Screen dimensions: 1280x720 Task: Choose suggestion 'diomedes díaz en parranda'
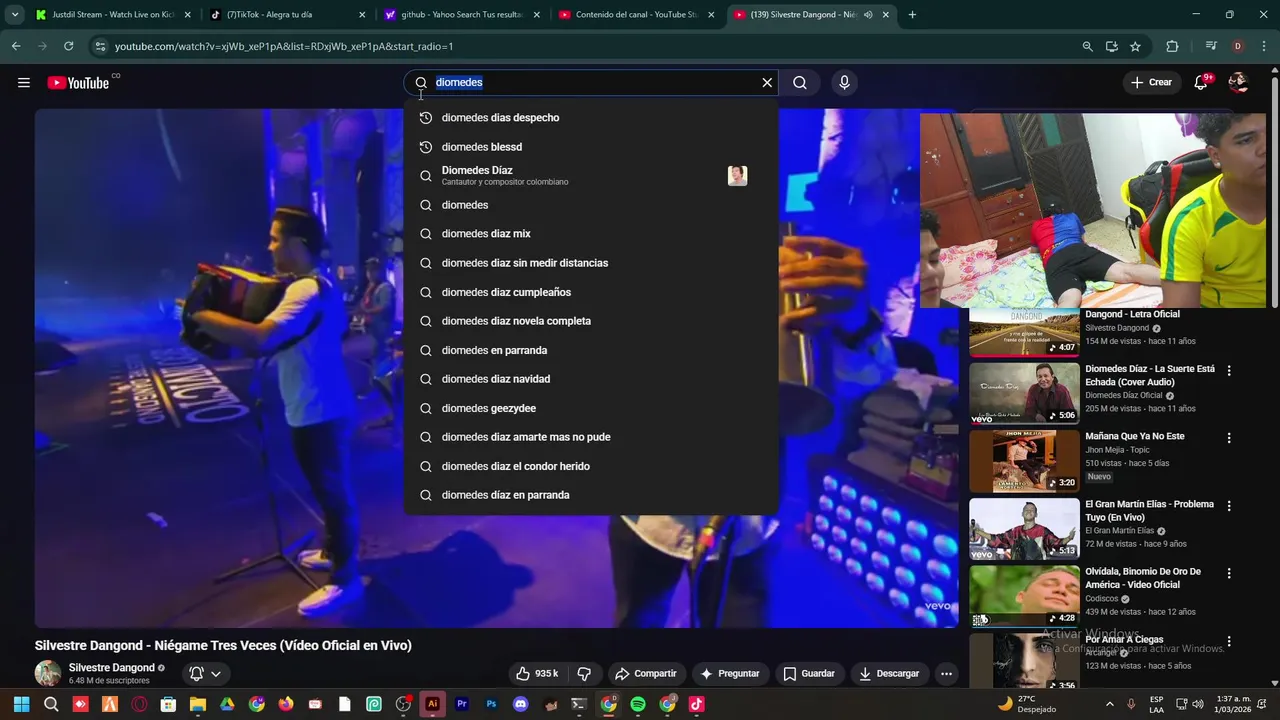591,495
